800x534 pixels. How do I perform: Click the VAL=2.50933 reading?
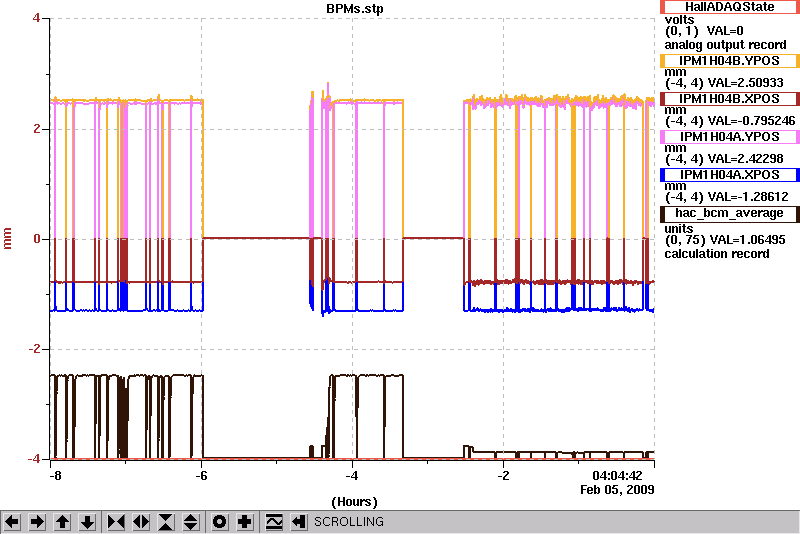[745, 83]
